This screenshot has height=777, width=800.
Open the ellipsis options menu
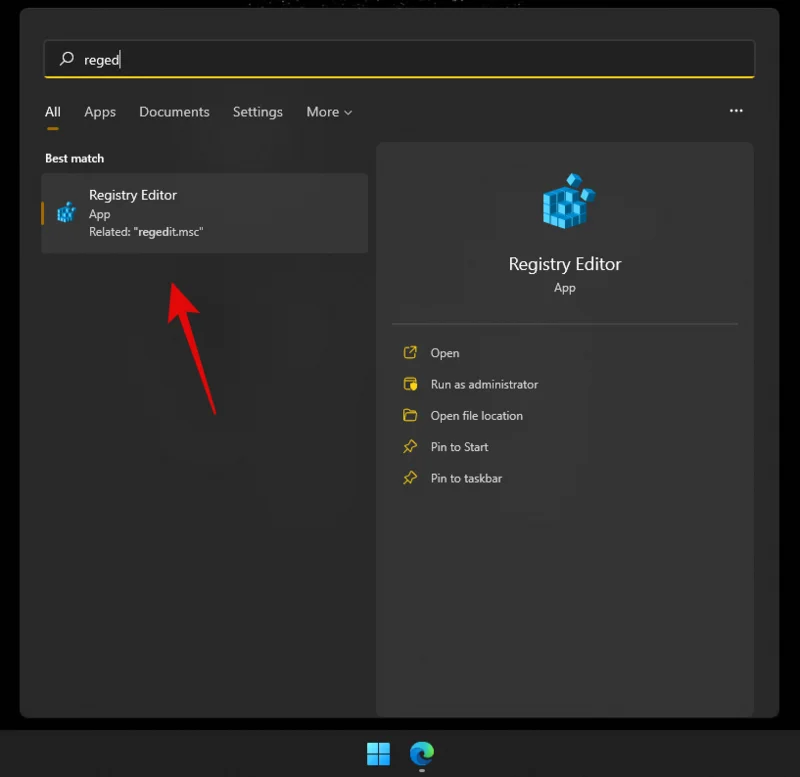(737, 112)
